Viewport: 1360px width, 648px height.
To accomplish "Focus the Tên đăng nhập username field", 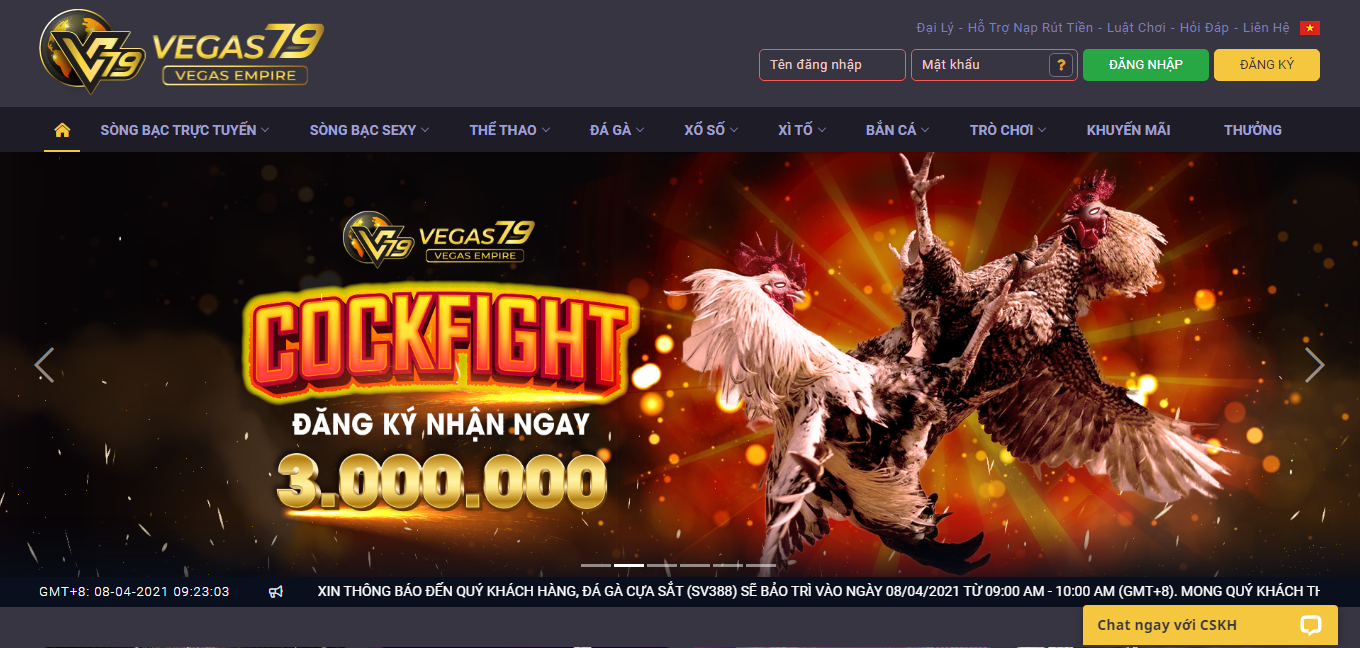I will click(832, 65).
